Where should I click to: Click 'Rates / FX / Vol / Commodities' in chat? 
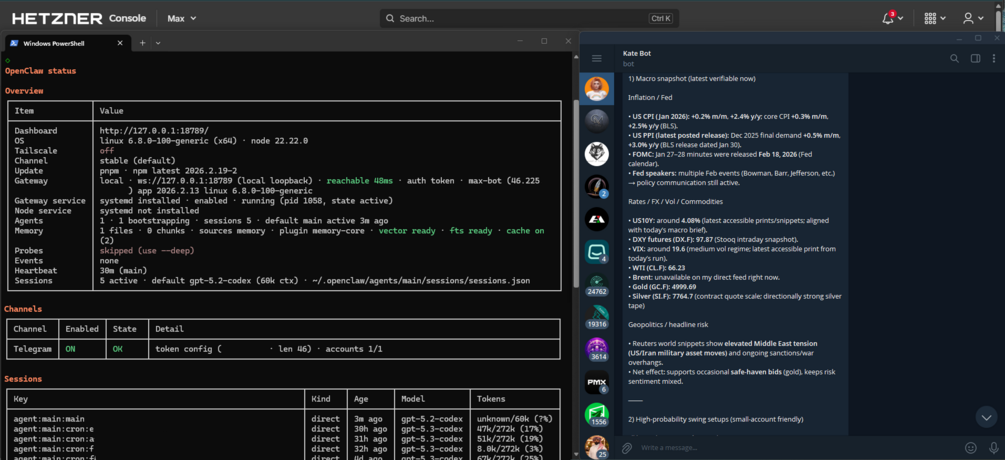point(674,202)
